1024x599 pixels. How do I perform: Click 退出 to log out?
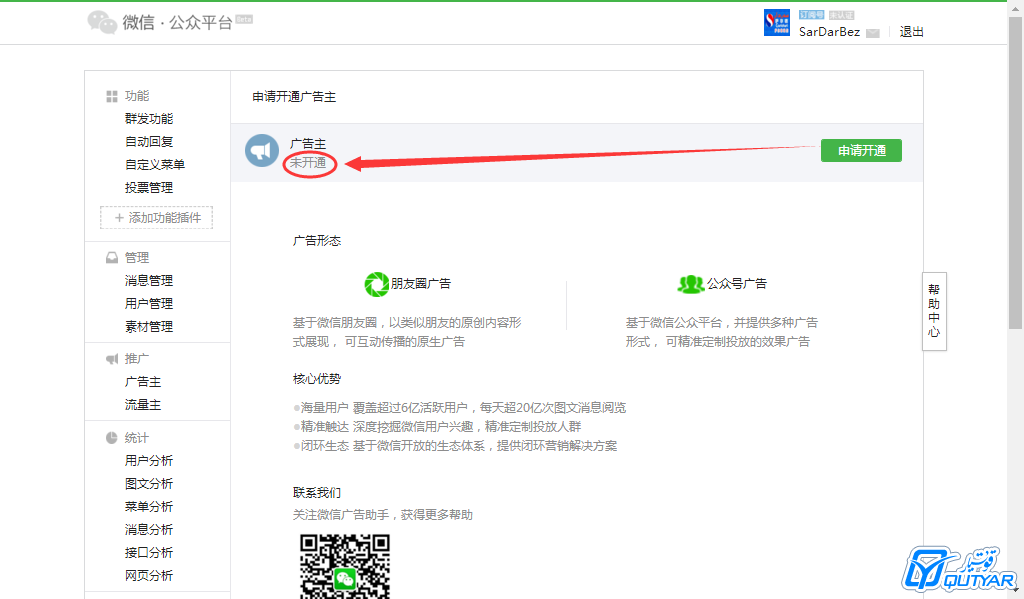pos(911,31)
